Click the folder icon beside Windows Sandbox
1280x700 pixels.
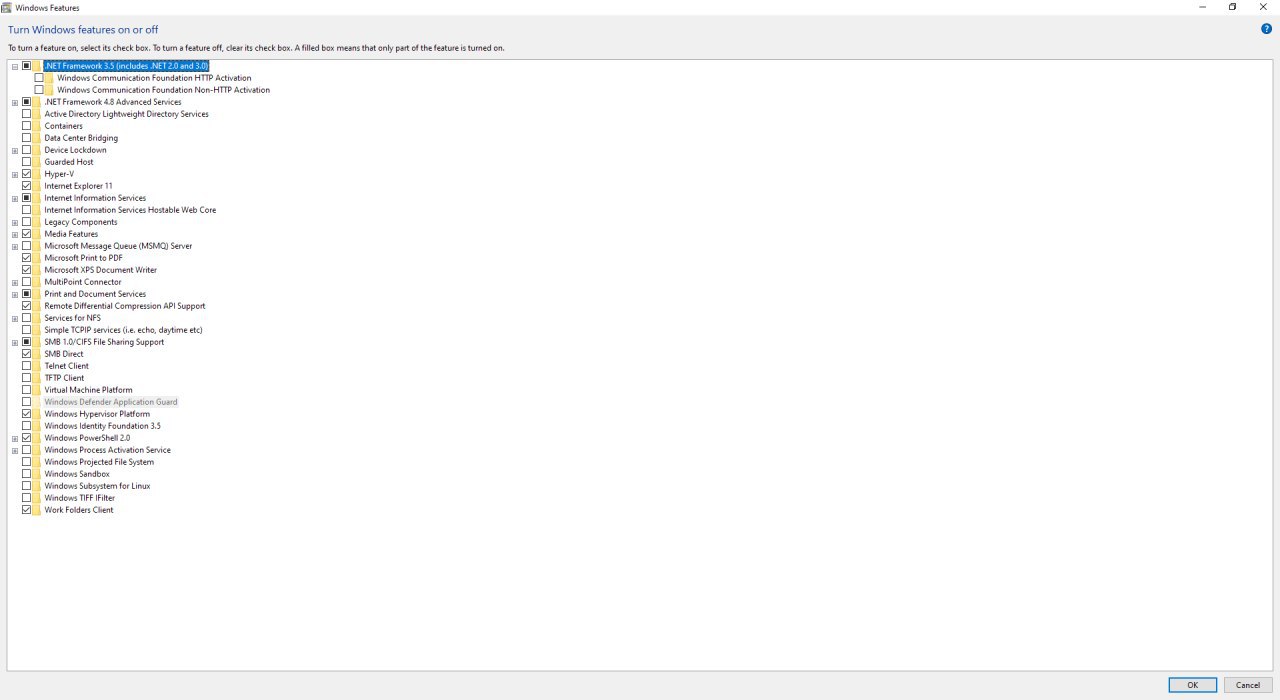click(x=38, y=474)
